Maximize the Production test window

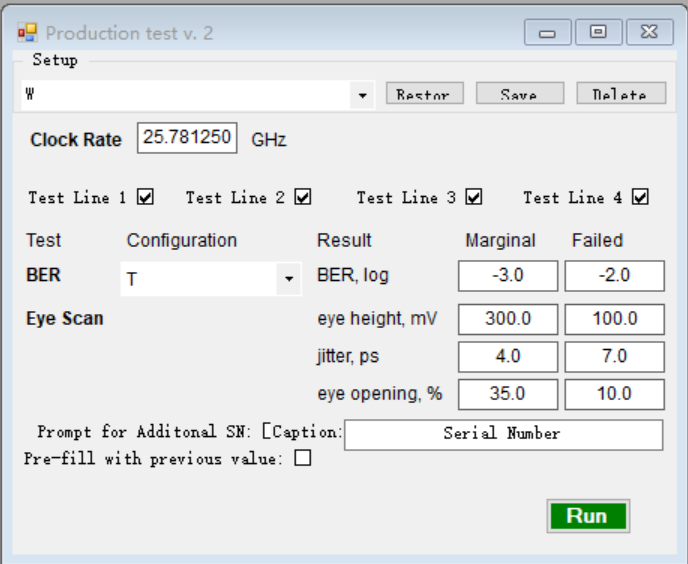598,32
